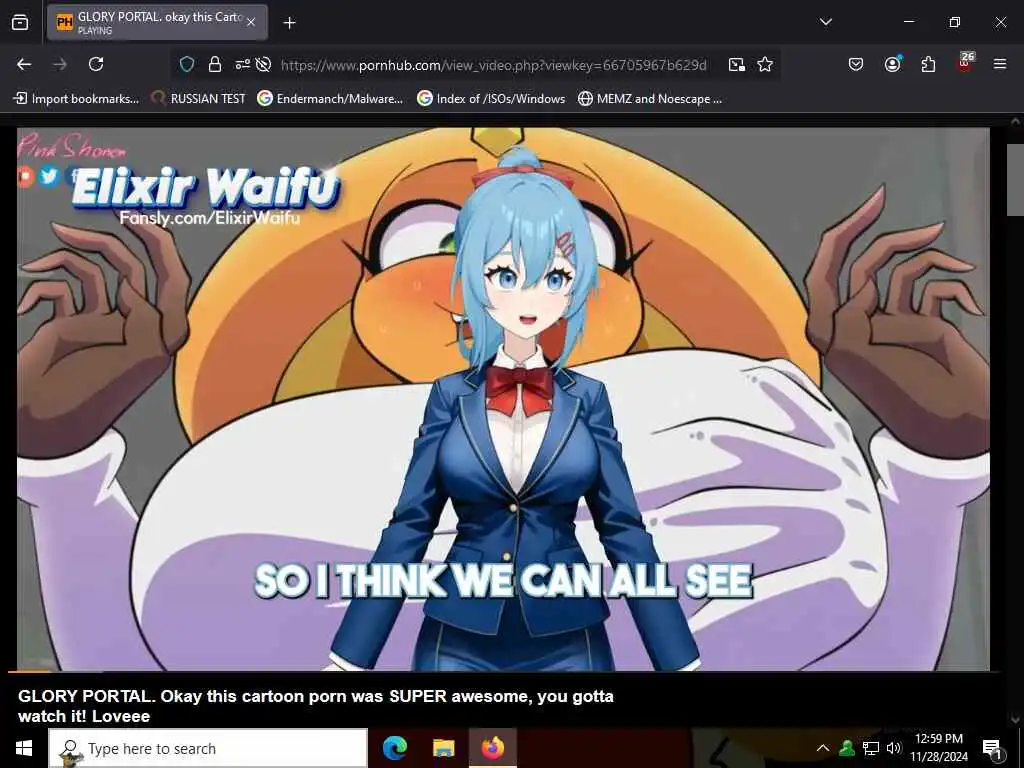Viewport: 1024px width, 768px height.
Task: Select the GLORY PORTAL browser tab
Action: 157,22
